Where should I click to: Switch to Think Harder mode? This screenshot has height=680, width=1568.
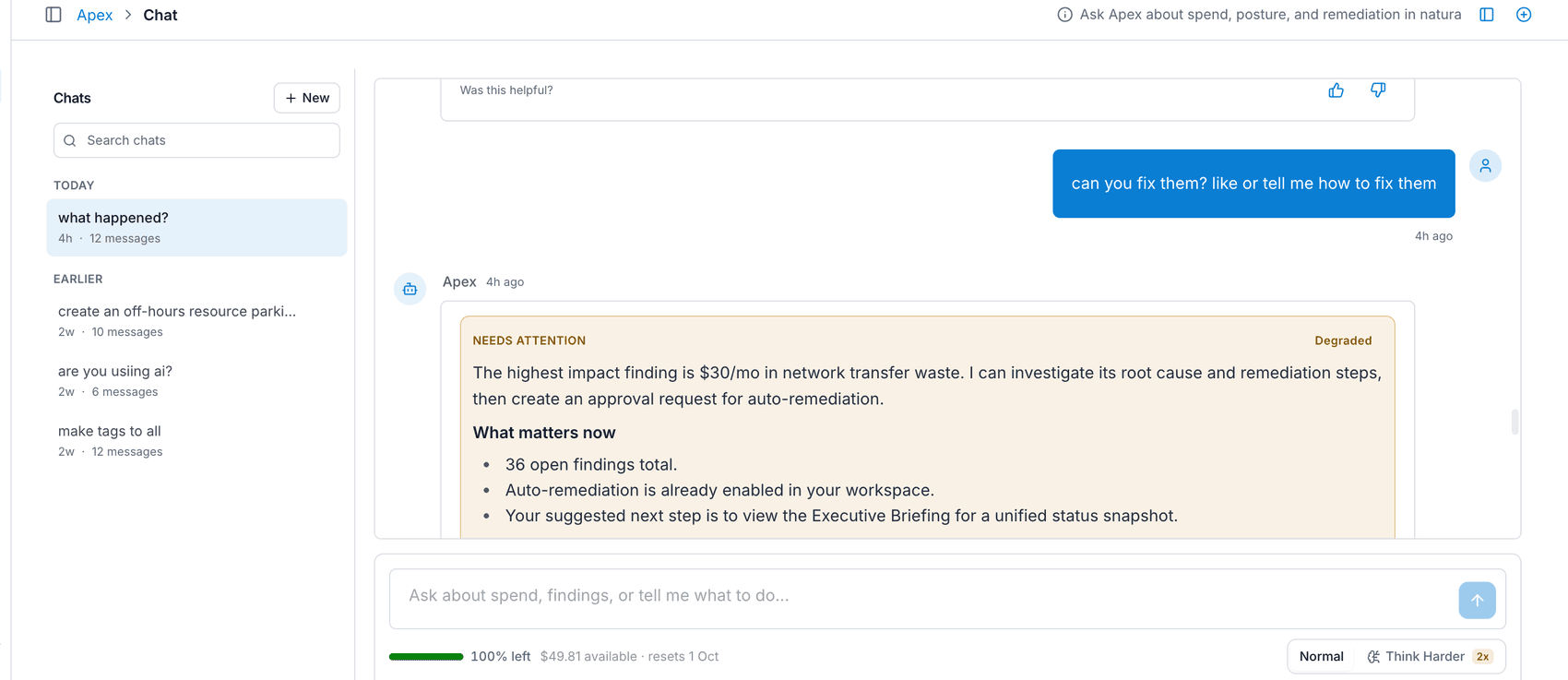point(1429,657)
